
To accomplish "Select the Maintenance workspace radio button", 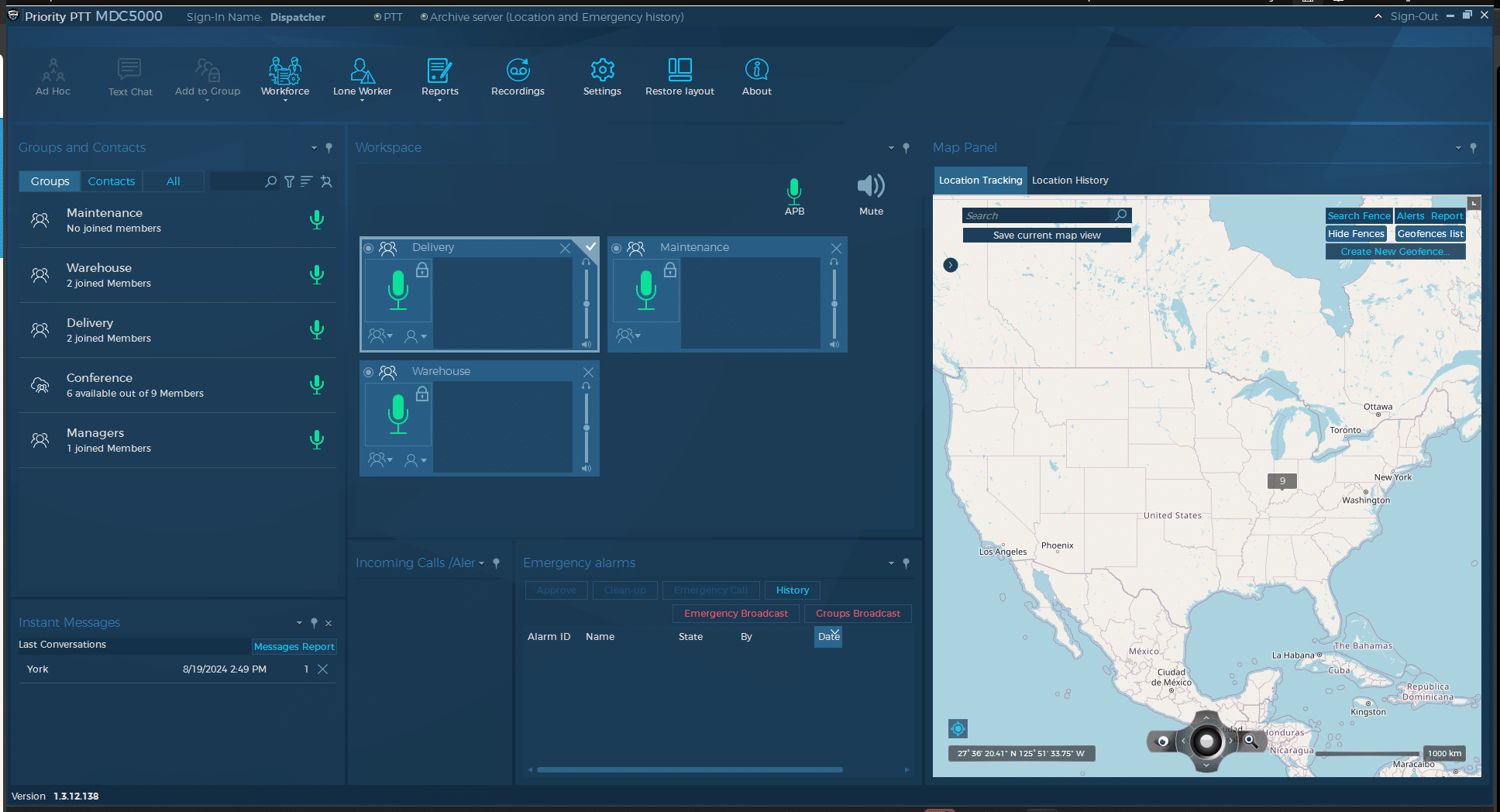I will coord(617,248).
